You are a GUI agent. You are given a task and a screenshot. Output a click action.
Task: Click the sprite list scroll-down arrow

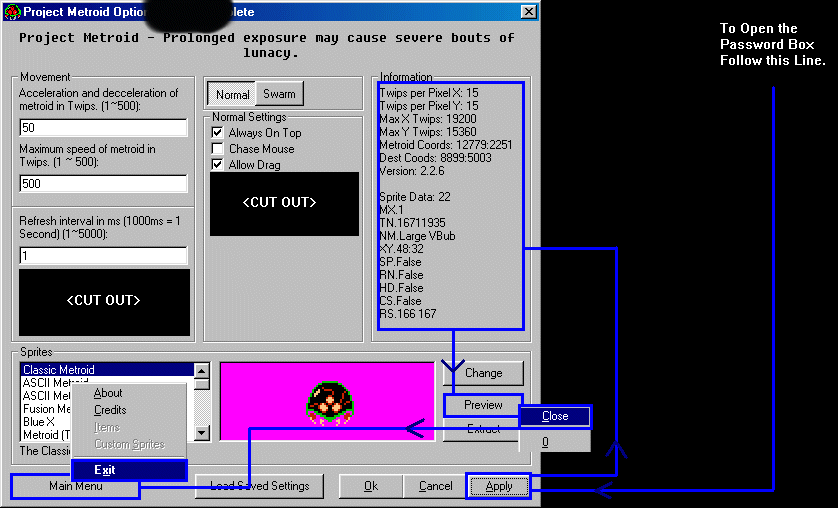pyautogui.click(x=201, y=433)
